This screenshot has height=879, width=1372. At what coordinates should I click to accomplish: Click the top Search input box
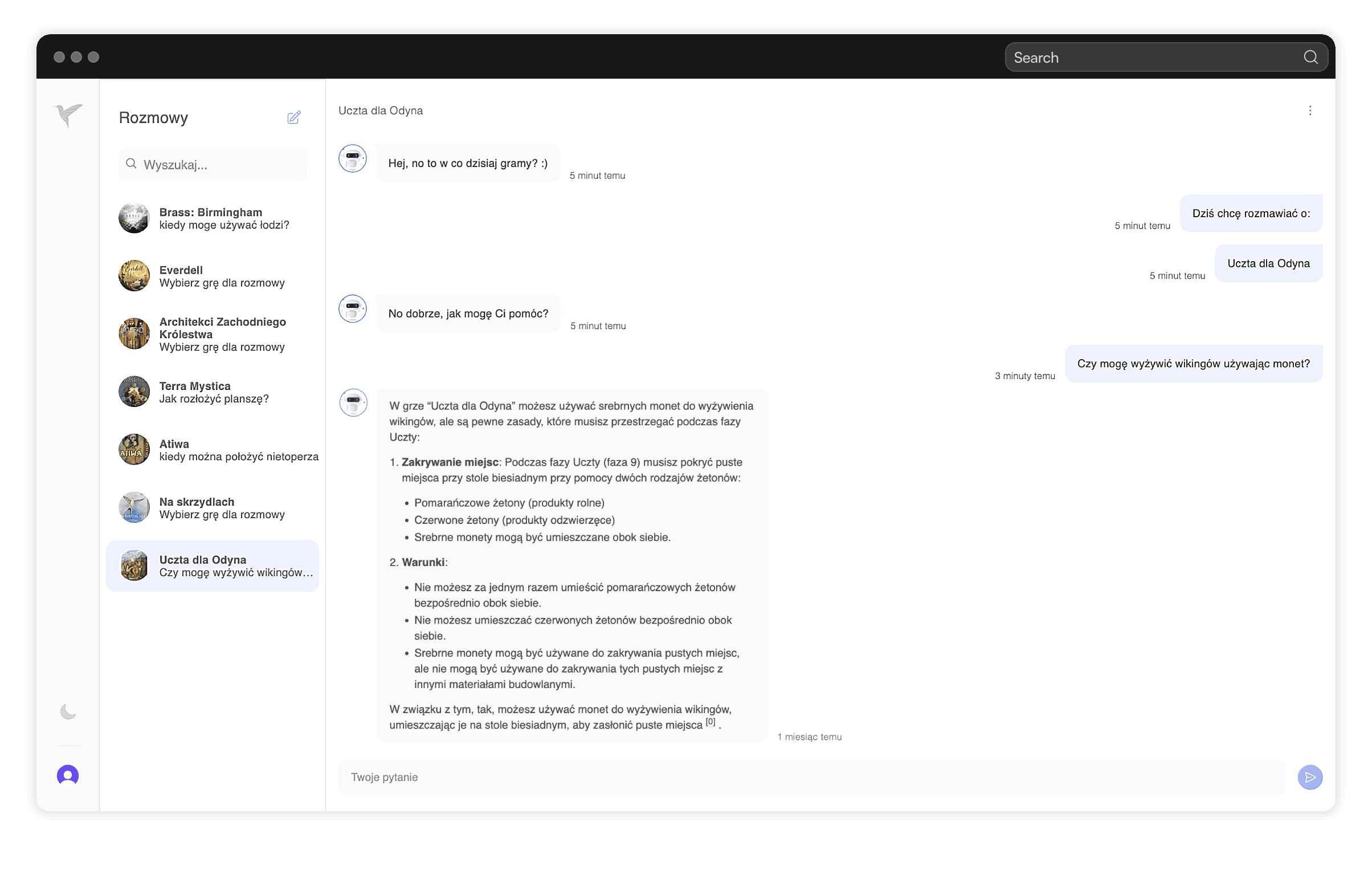click(1153, 58)
